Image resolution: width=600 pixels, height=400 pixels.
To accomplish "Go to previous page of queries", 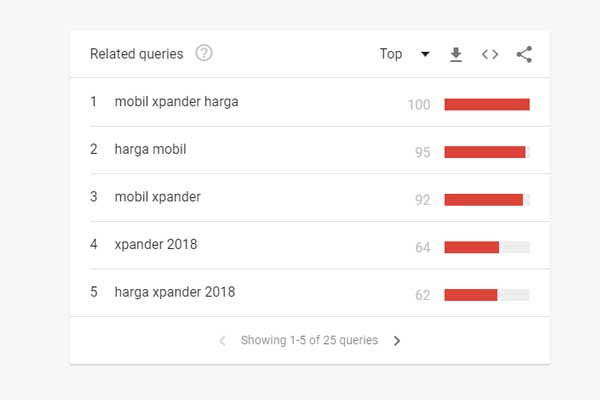I will tap(222, 340).
